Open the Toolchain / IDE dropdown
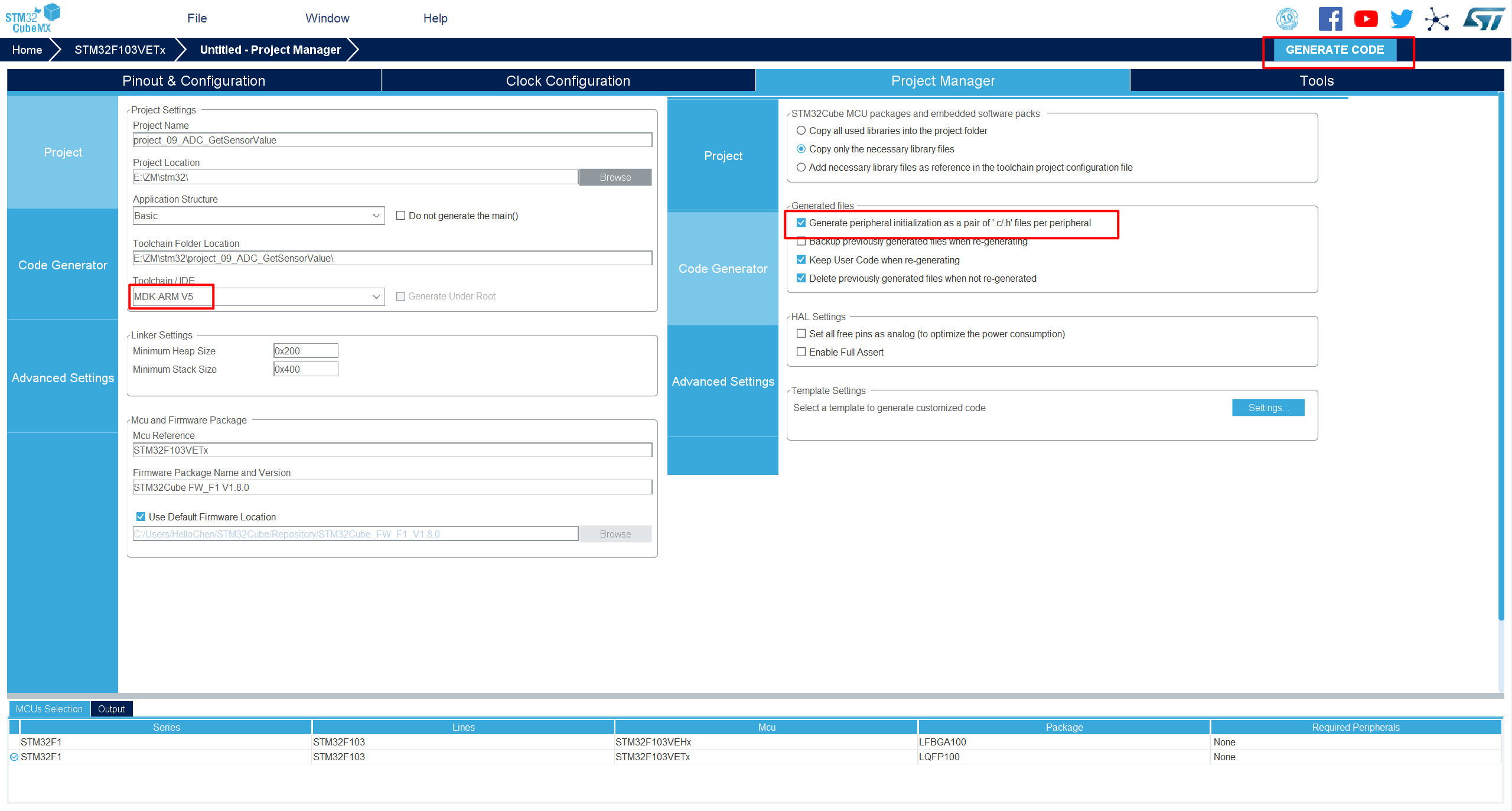The width and height of the screenshot is (1512, 811). click(376, 297)
